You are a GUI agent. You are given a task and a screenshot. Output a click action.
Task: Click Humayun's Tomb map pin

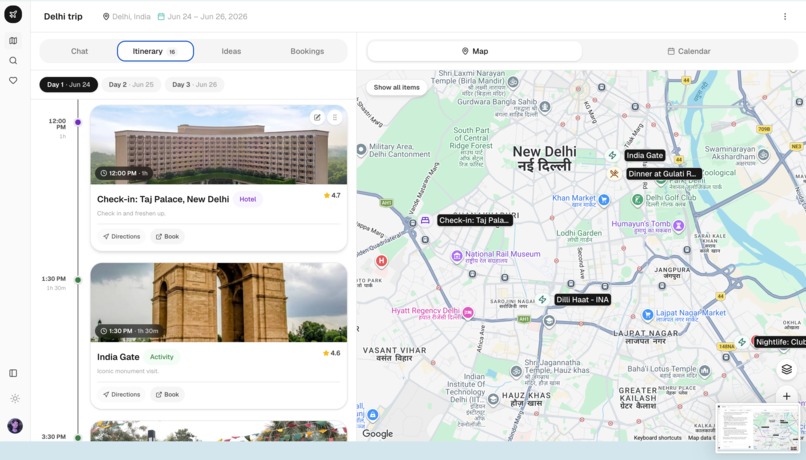pyautogui.click(x=679, y=226)
